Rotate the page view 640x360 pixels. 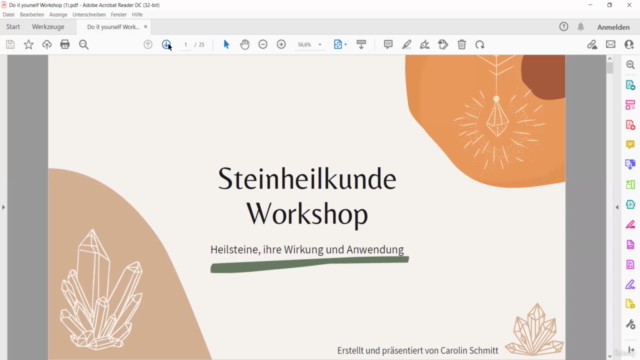(480, 44)
